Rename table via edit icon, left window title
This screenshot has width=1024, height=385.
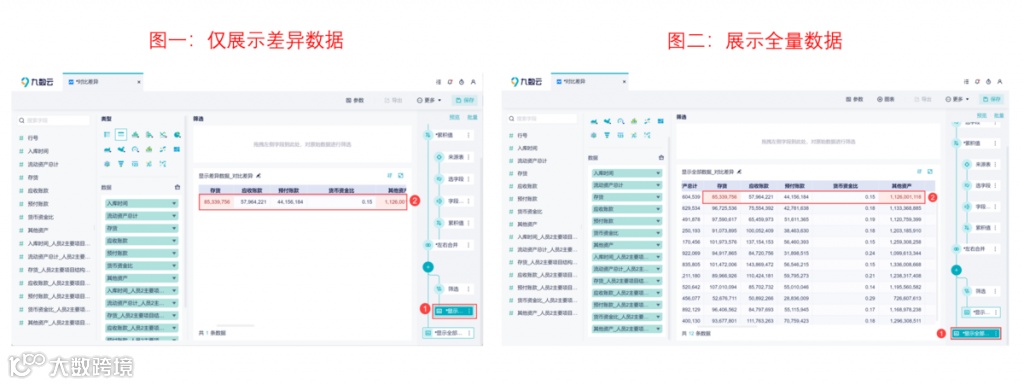coord(259,176)
